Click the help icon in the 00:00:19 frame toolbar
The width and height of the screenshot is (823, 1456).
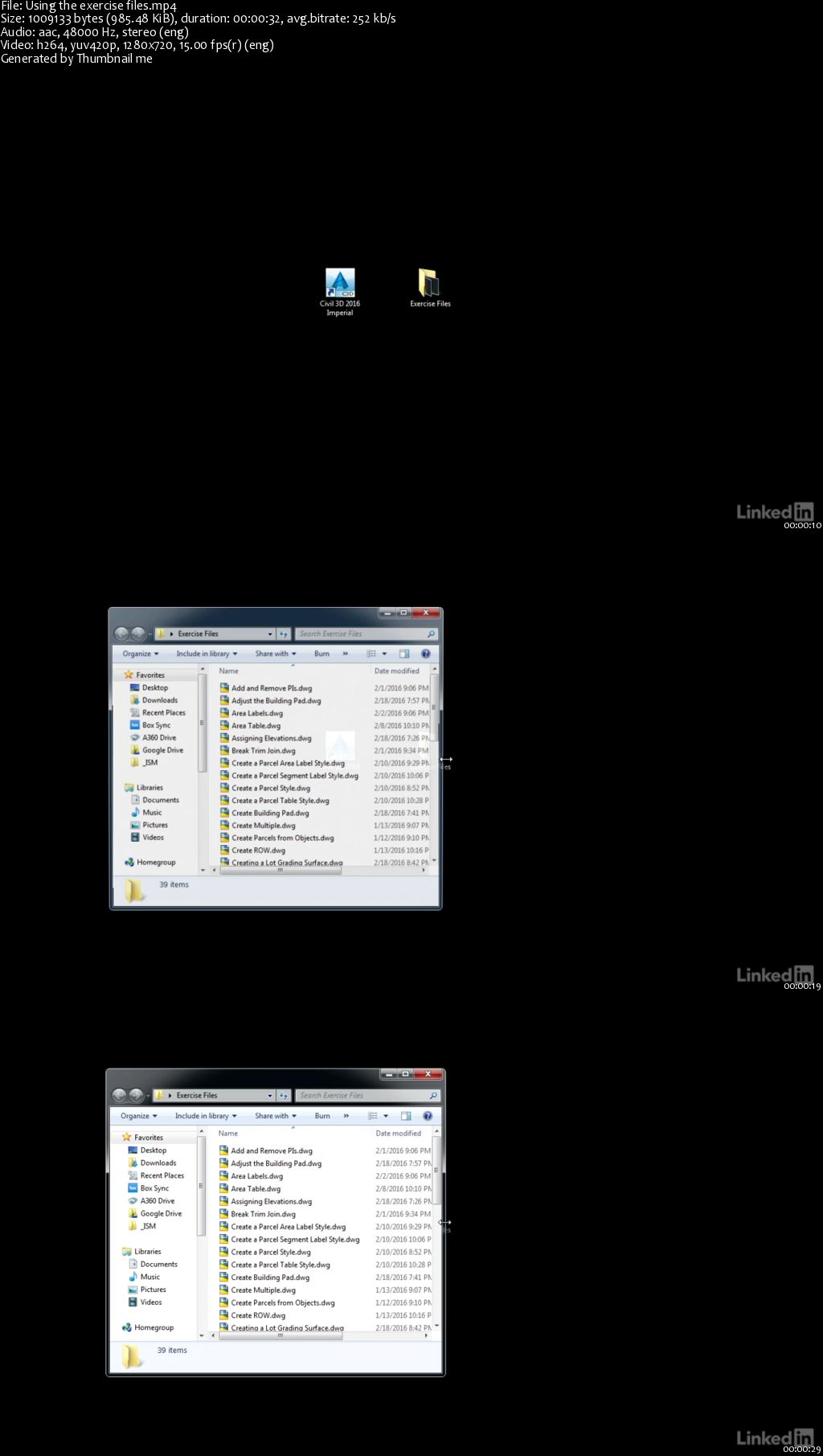[426, 654]
